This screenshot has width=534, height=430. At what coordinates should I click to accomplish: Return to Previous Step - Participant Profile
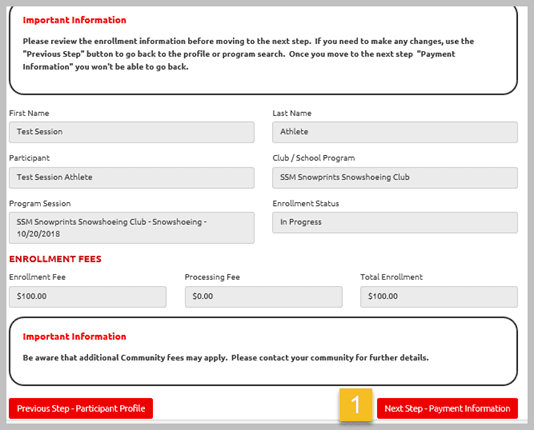pyautogui.click(x=81, y=409)
